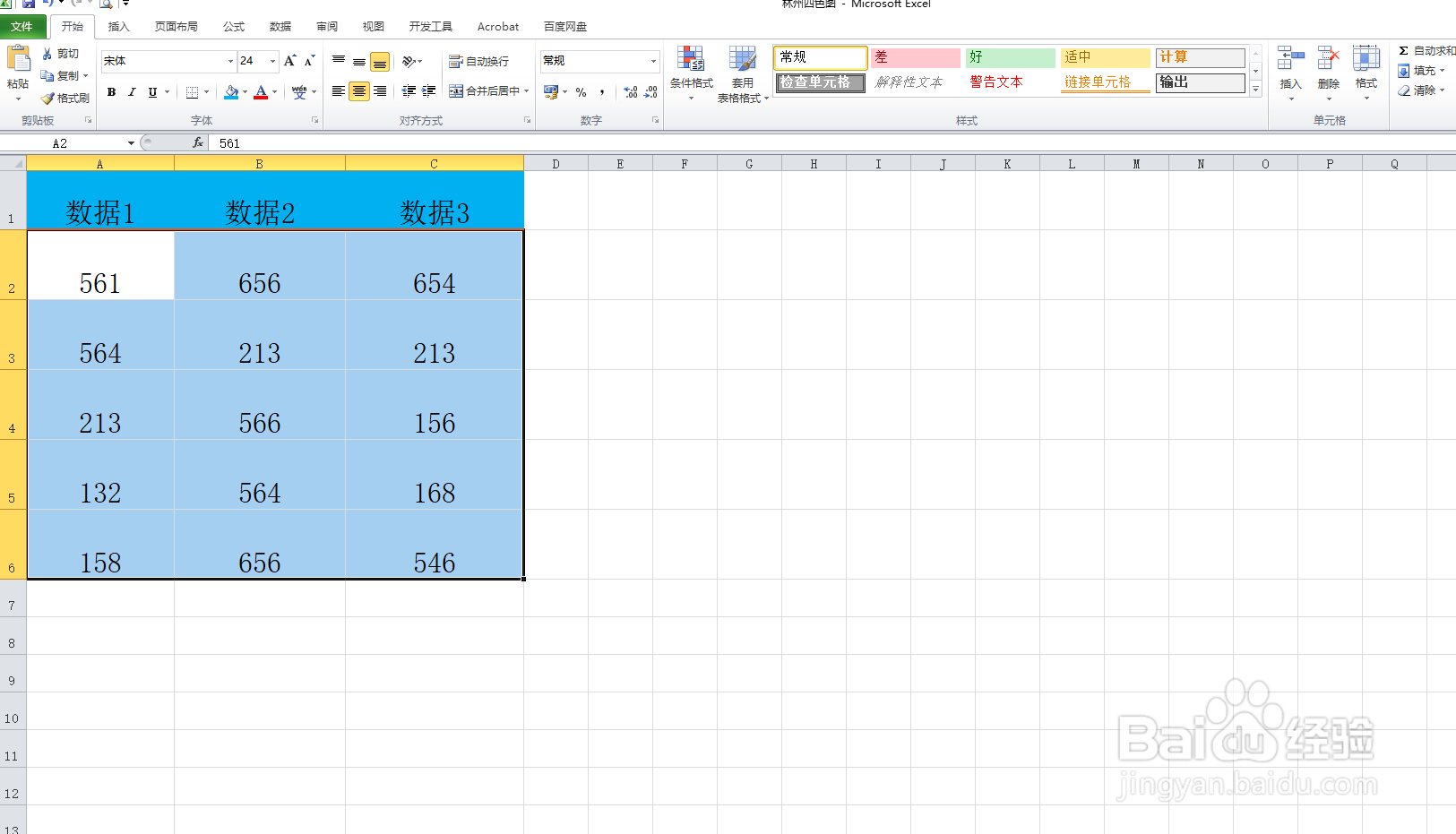Screen dimensions: 1456x834
Task: Click the font color letter A icon
Action: pos(261,92)
